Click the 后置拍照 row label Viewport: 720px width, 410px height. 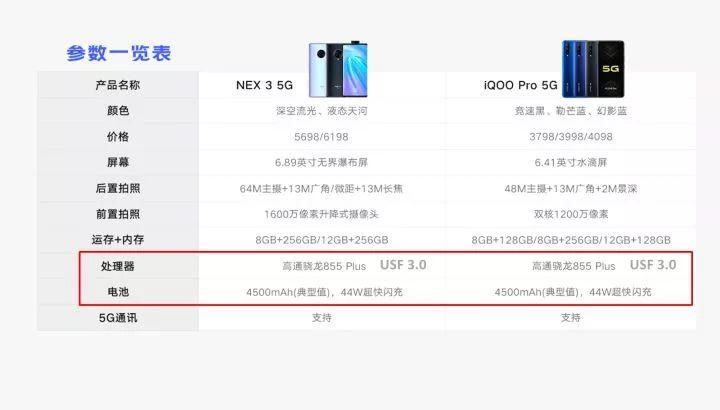[x=118, y=188]
